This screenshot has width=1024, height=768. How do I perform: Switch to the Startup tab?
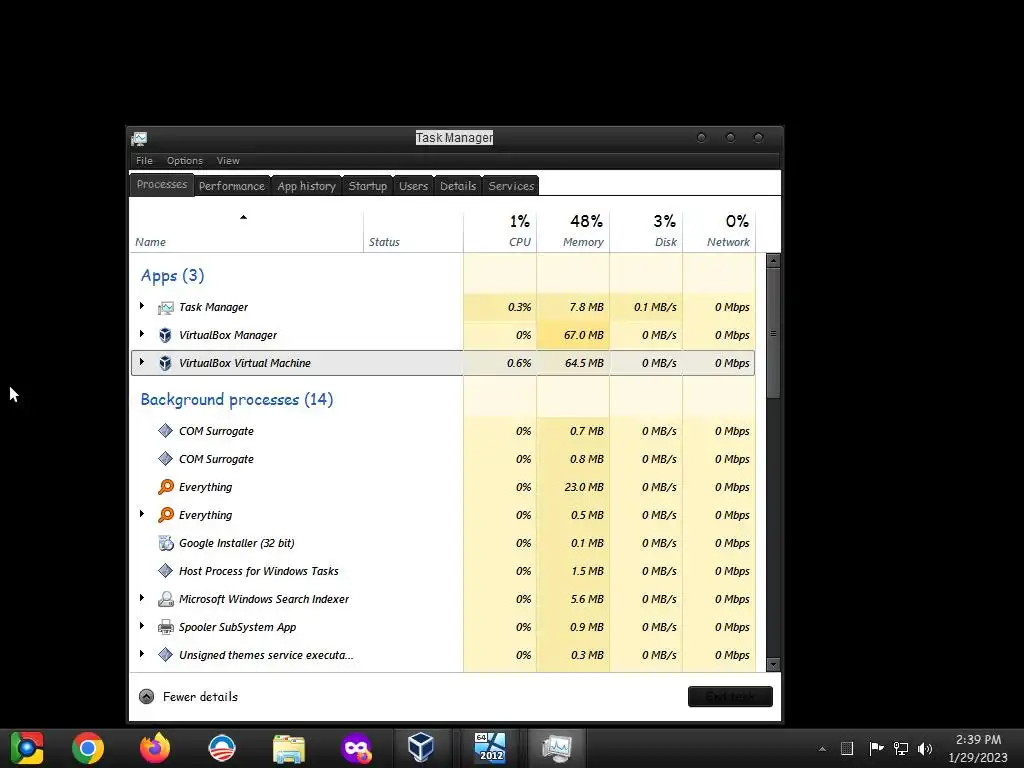[368, 186]
